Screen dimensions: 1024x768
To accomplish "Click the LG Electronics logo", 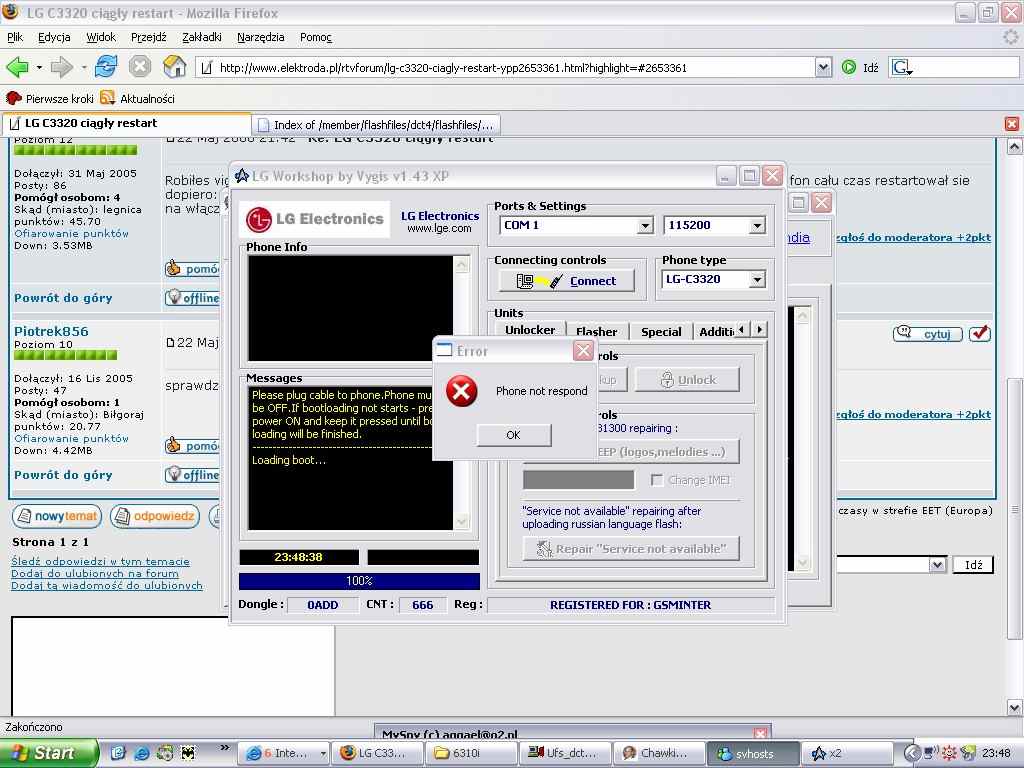I will point(316,219).
